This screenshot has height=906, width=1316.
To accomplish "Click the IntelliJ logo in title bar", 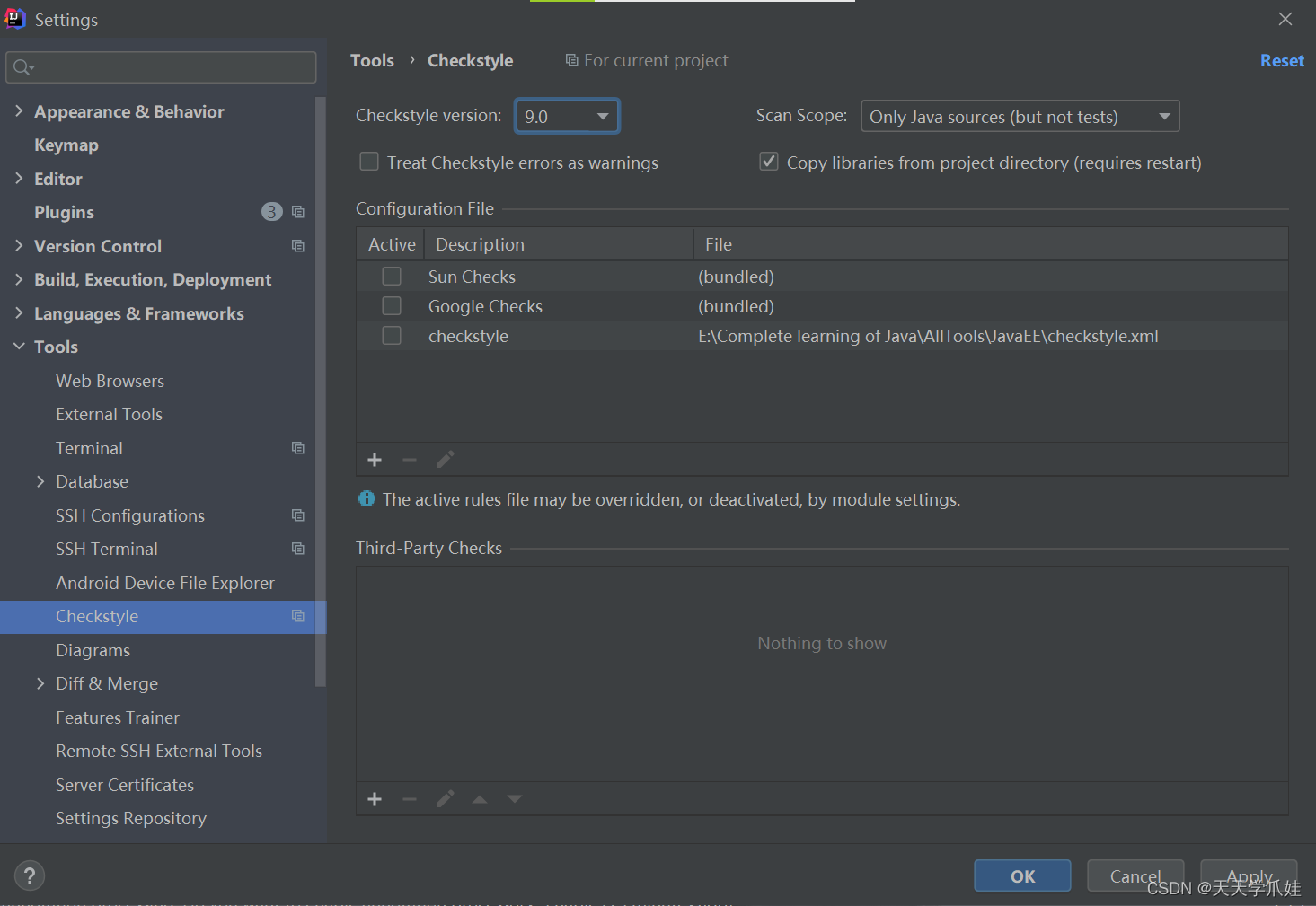I will click(15, 19).
